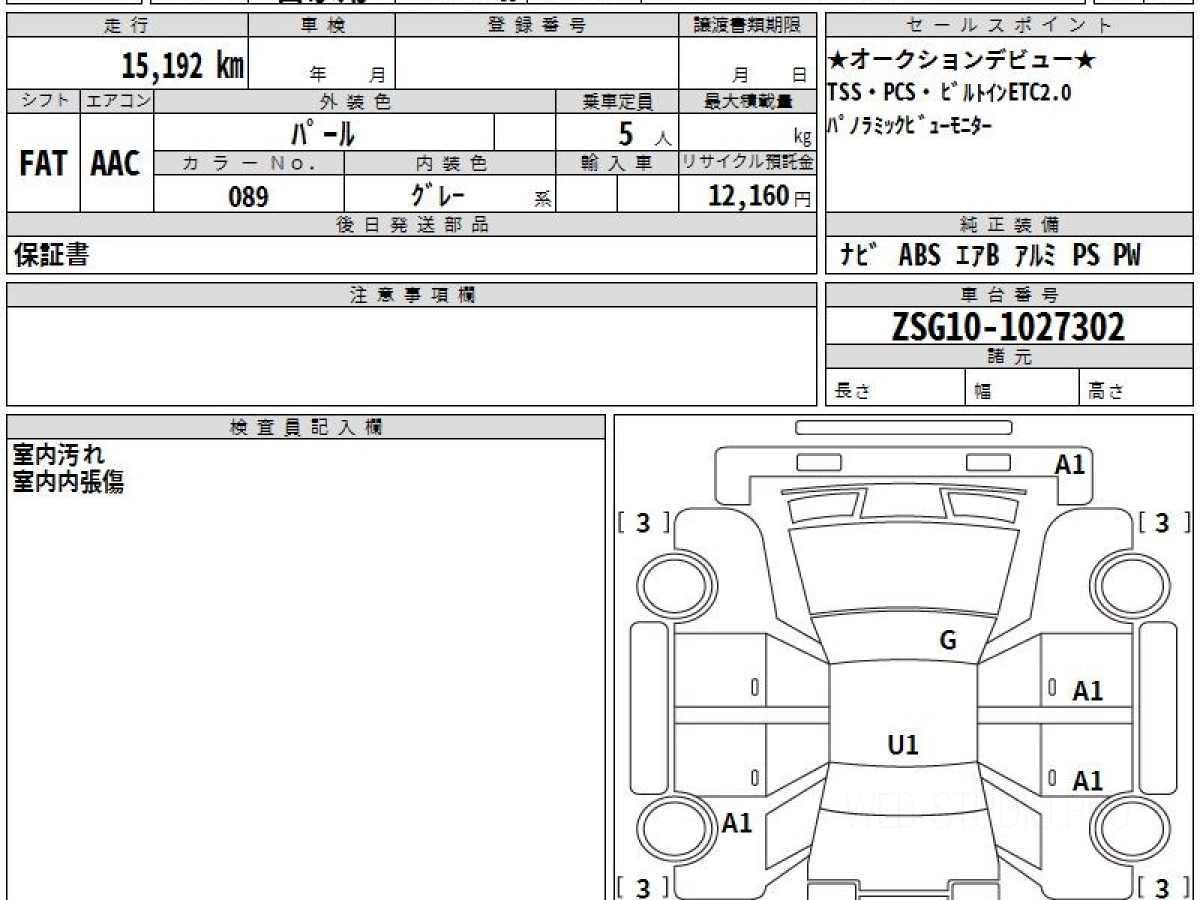The image size is (1200, 900).
Task: Select the inspector note 室内汚れ
Action: (58, 455)
